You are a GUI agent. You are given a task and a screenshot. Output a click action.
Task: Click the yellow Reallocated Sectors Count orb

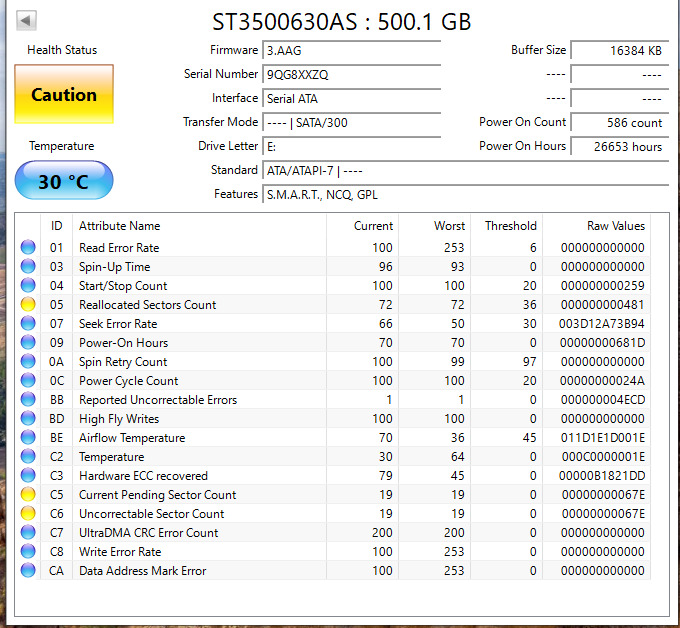[x=28, y=304]
